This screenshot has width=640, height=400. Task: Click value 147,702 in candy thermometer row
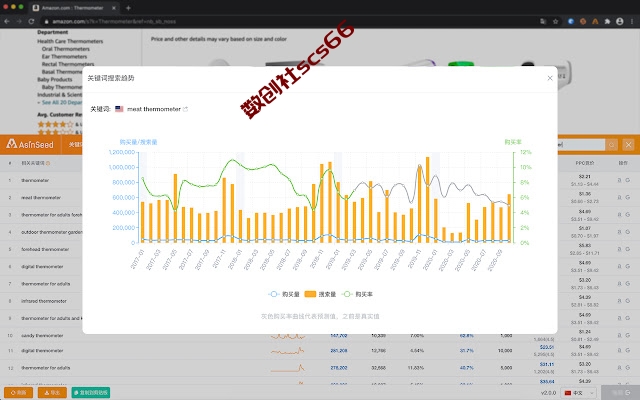339,336
